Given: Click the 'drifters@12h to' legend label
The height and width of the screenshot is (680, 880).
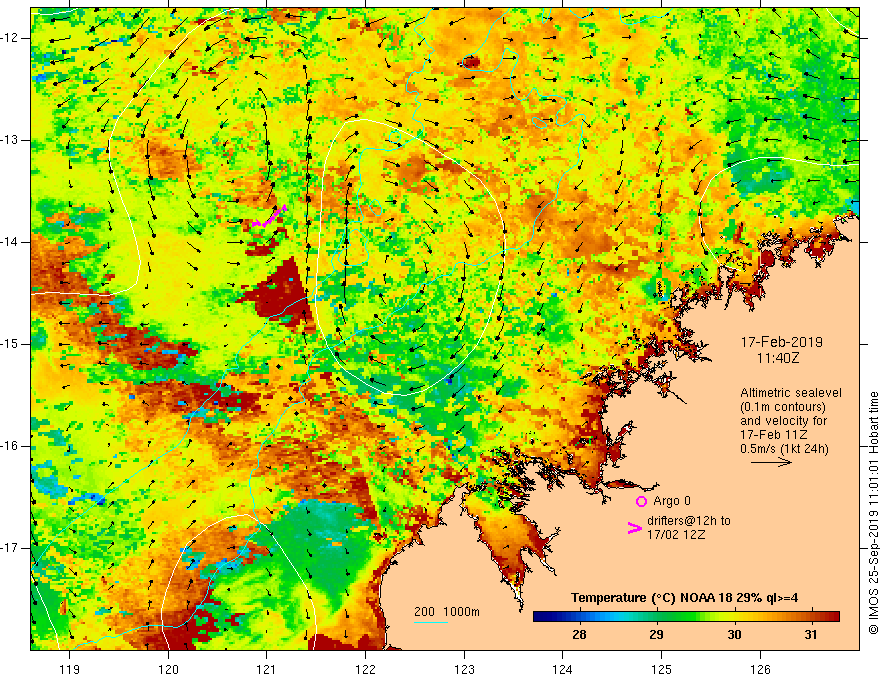Looking at the screenshot, I should [x=689, y=521].
